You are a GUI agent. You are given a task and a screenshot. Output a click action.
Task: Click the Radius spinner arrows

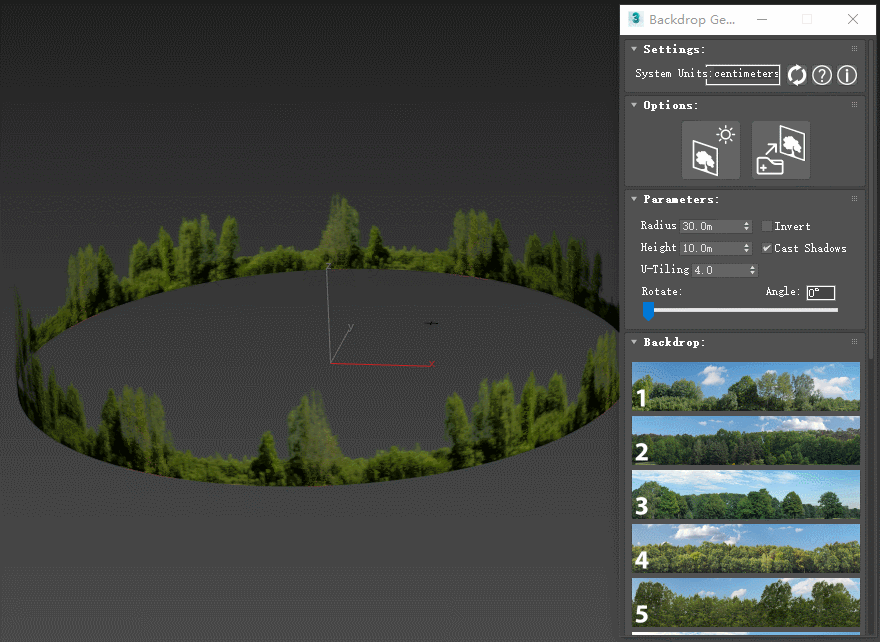pos(747,226)
